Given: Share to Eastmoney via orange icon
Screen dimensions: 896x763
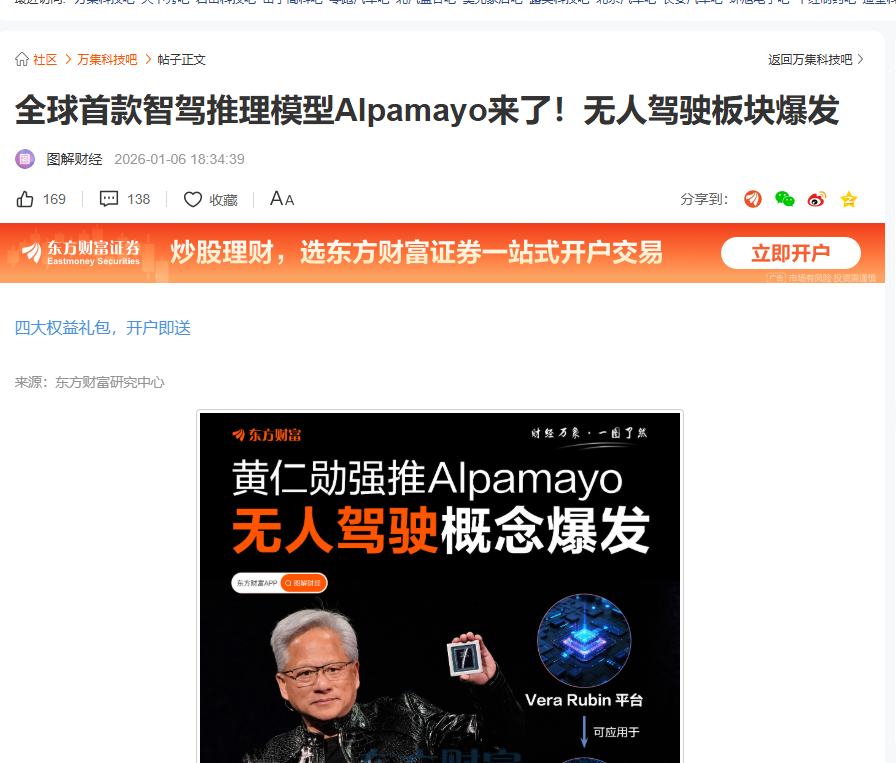Looking at the screenshot, I should [x=753, y=199].
